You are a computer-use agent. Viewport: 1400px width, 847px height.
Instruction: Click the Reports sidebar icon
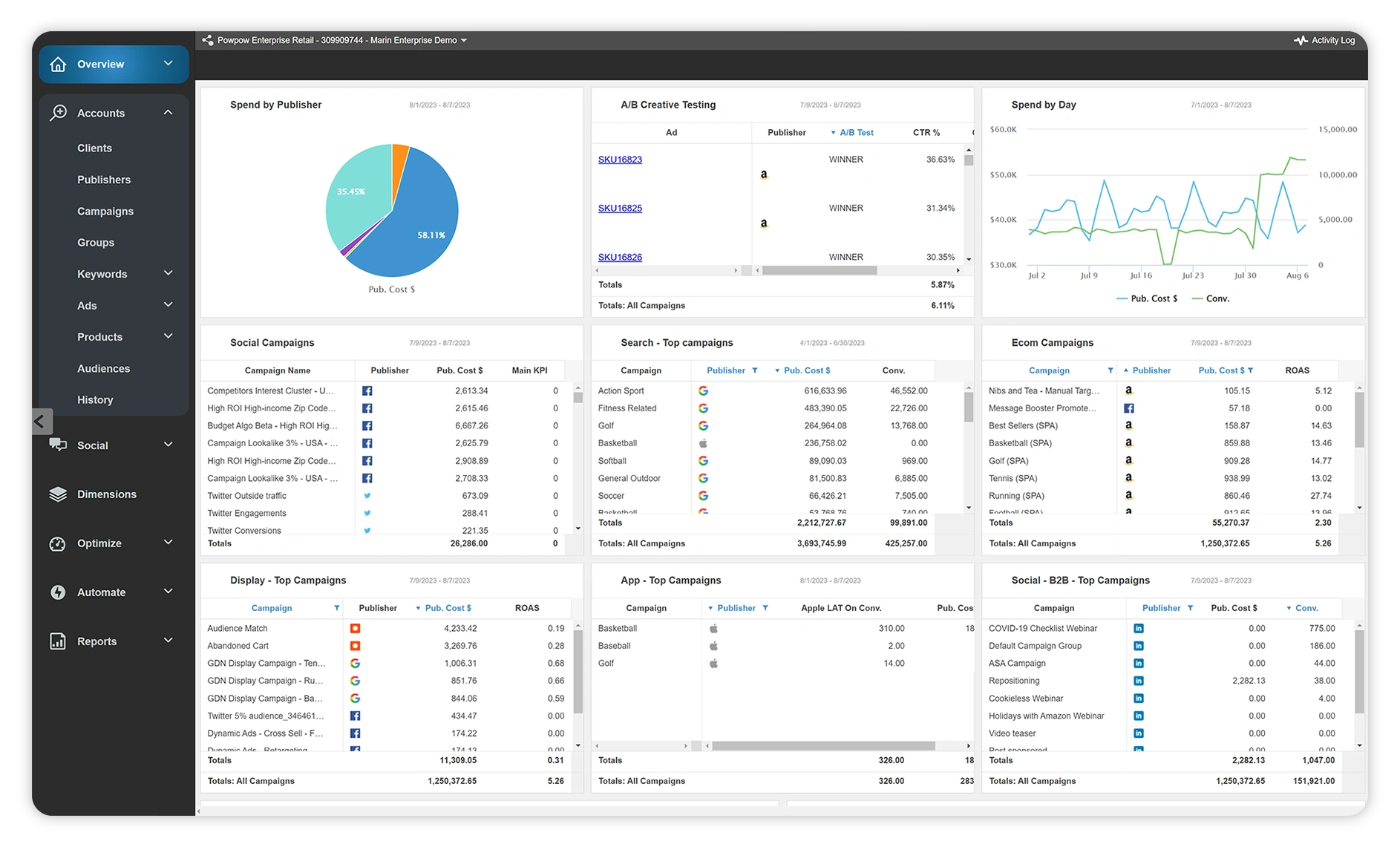coord(58,641)
